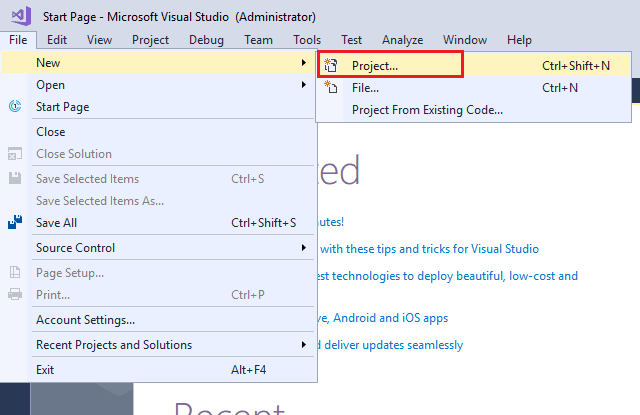Select Start Page menu entry
This screenshot has height=415, width=640.
159,107
